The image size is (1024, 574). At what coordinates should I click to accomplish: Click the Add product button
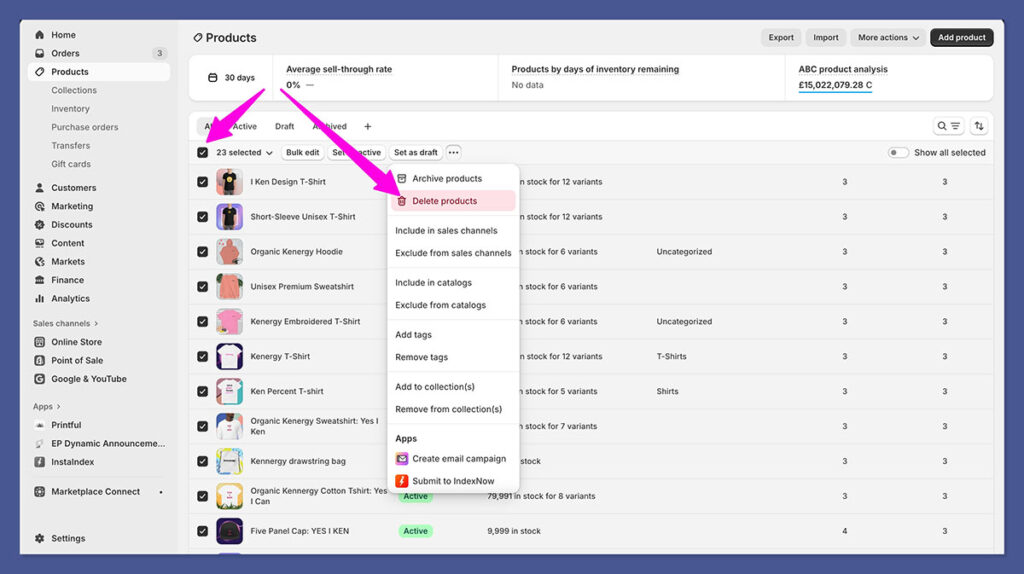coord(961,38)
